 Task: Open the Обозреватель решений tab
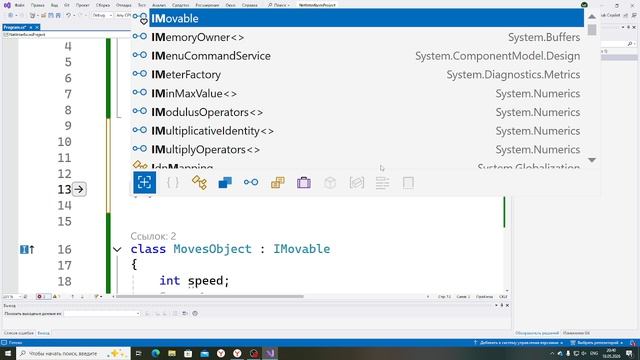537,333
